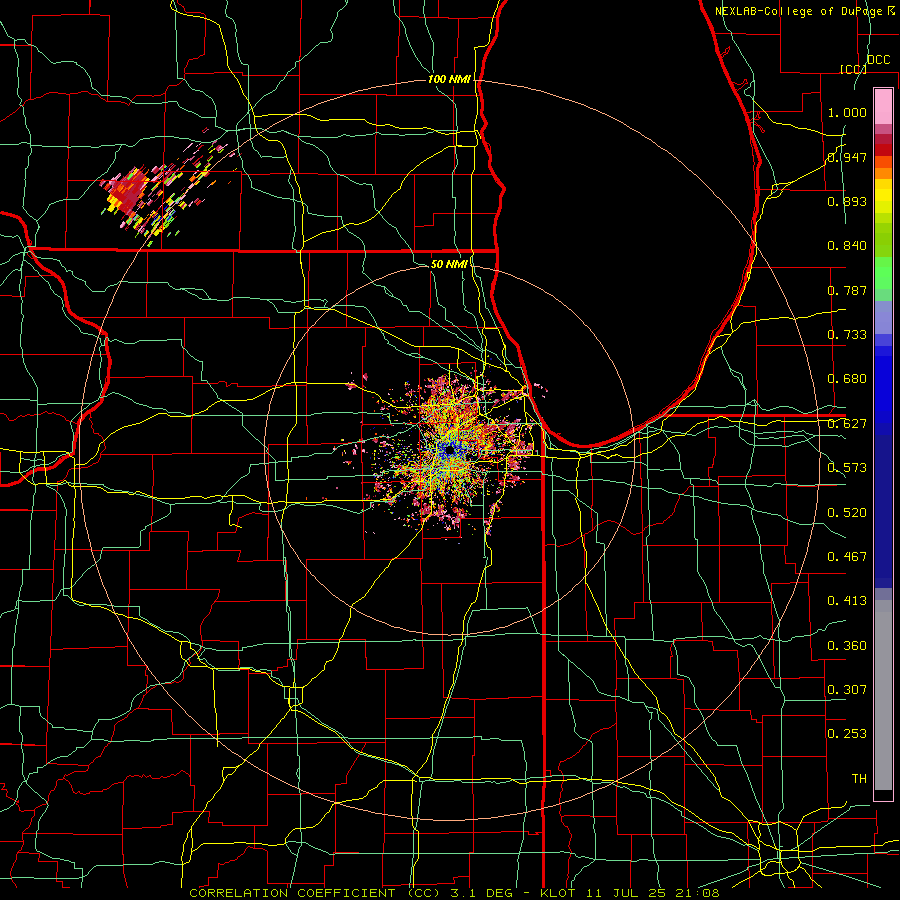Click the 0.360 color scale value

point(847,645)
